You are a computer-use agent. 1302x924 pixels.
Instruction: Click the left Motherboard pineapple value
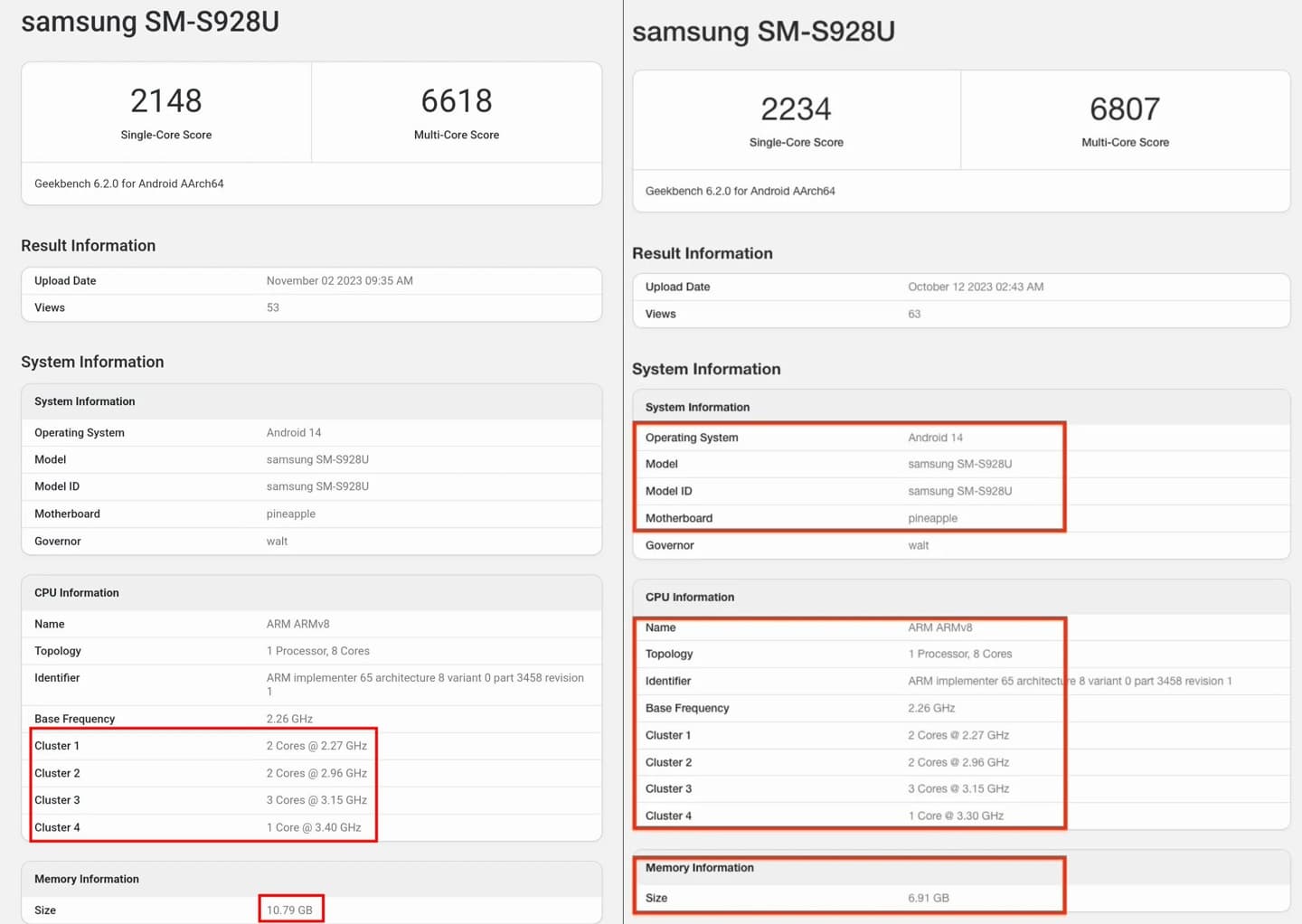pos(291,514)
